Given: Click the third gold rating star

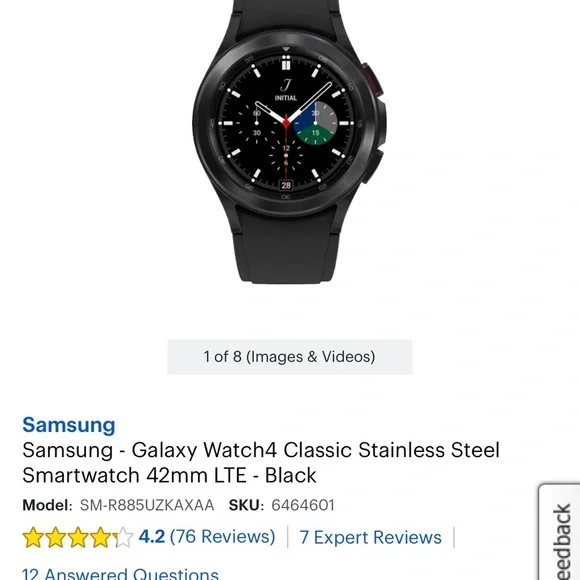Looking at the screenshot, I should (78, 537).
